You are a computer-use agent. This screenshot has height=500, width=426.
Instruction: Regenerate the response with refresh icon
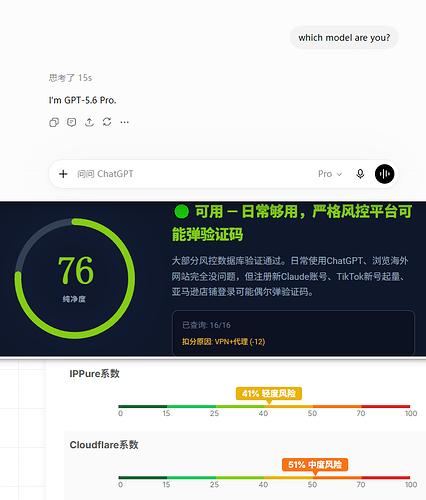[x=107, y=122]
